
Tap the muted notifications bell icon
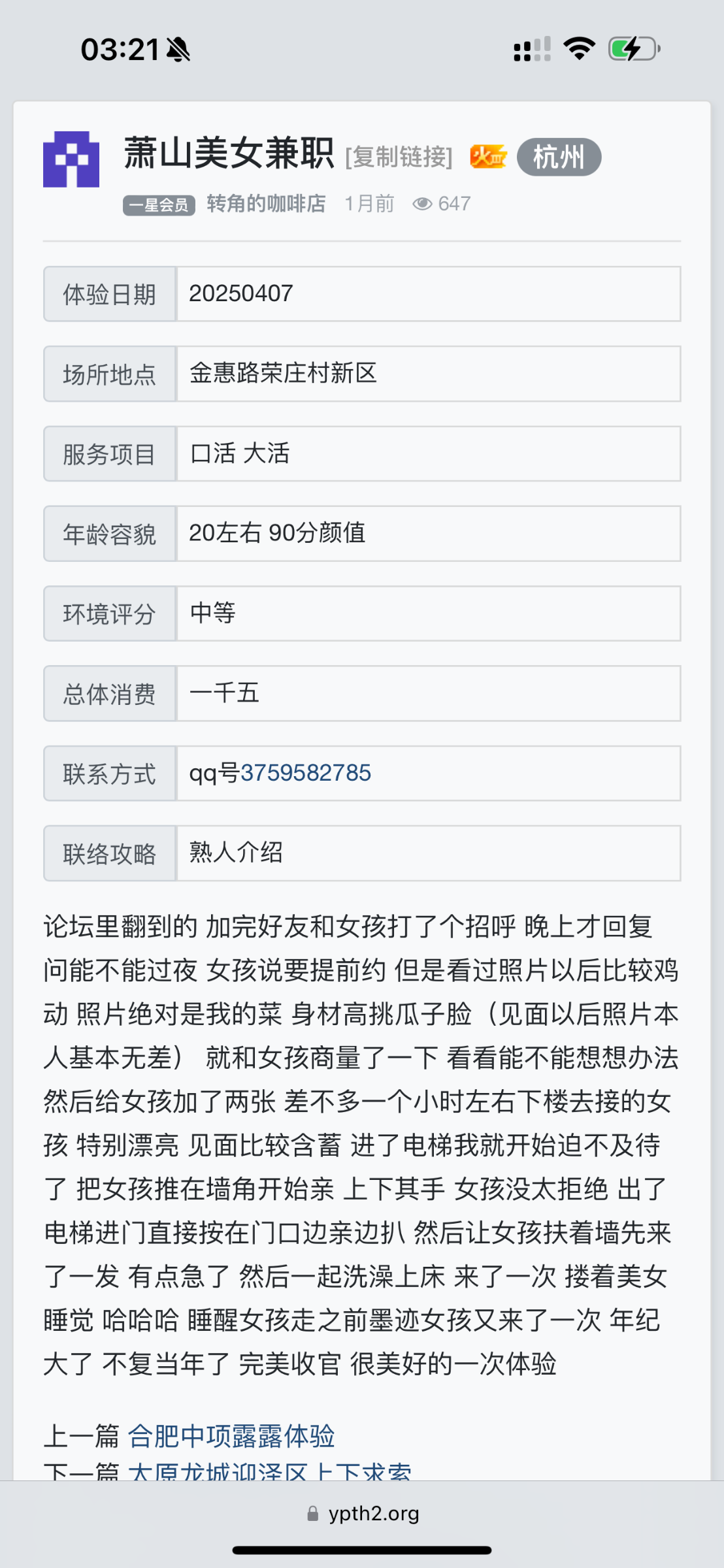point(177,48)
